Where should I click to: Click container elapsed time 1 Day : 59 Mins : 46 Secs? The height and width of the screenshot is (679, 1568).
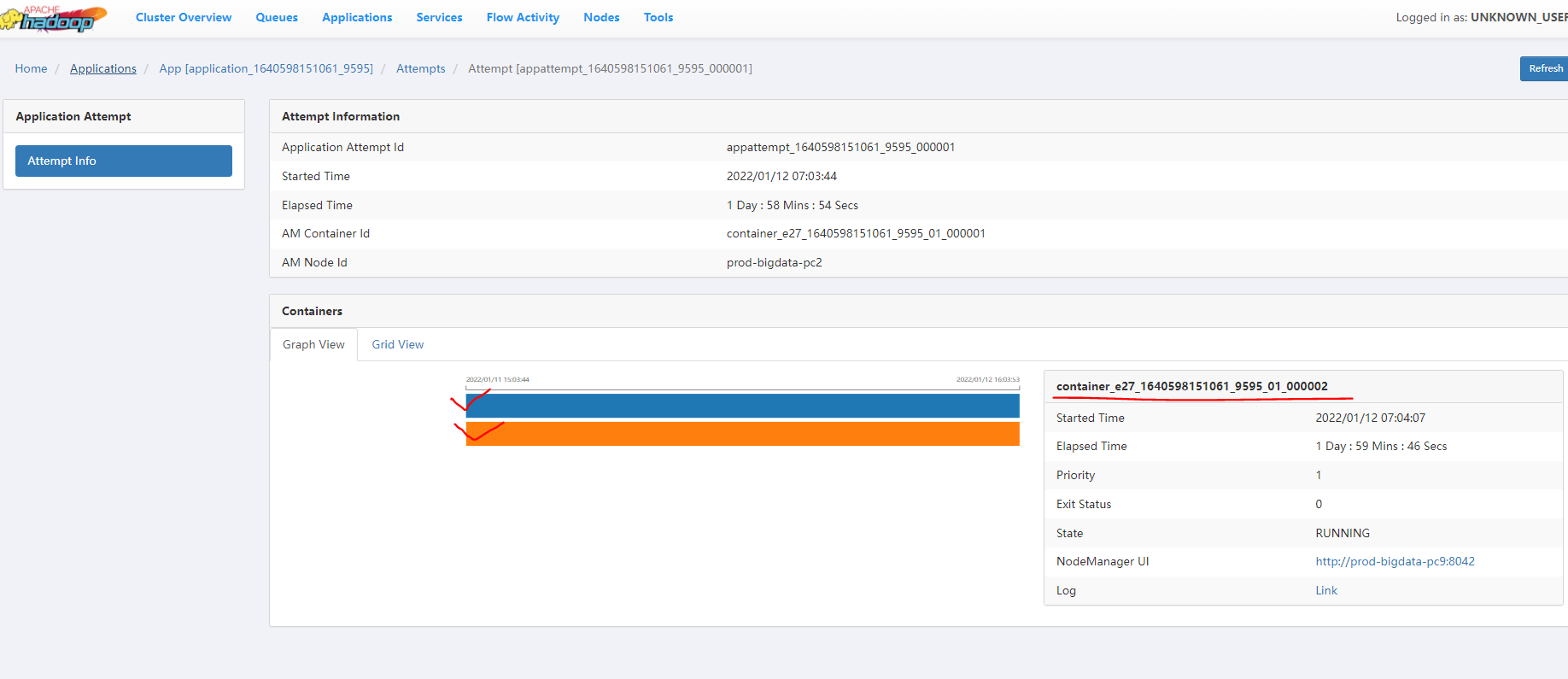click(x=1381, y=446)
